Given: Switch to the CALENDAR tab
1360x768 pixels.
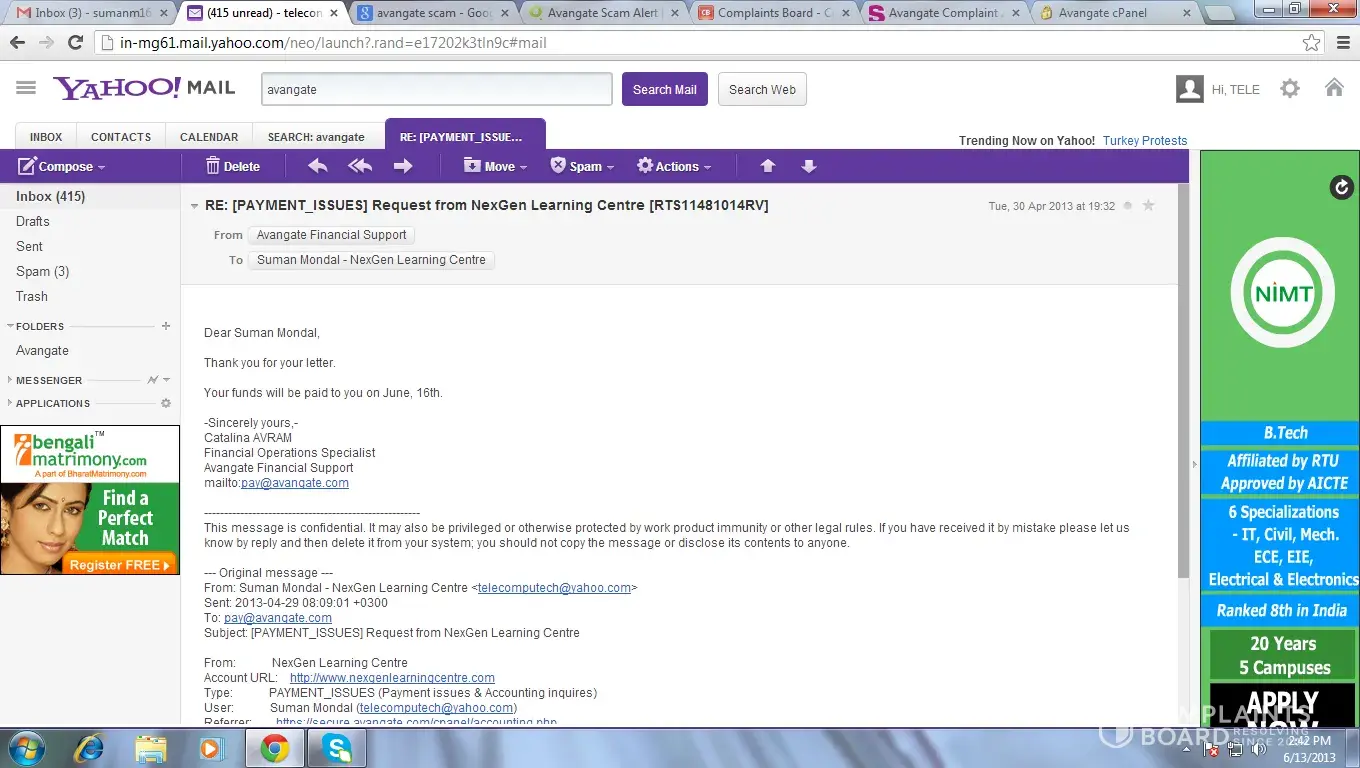Looking at the screenshot, I should (209, 137).
